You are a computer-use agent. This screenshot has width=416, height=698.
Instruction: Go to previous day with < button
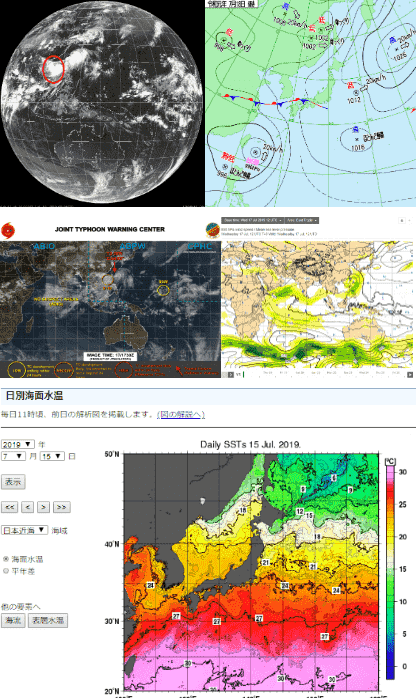click(27, 507)
